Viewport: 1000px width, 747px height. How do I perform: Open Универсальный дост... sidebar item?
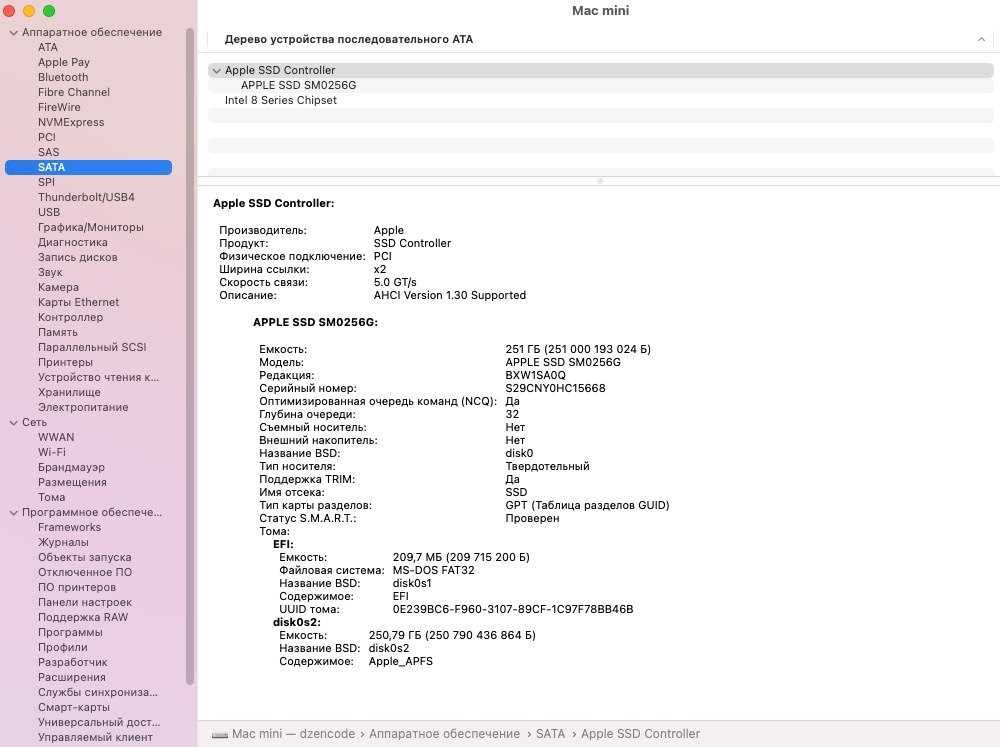click(x=99, y=722)
